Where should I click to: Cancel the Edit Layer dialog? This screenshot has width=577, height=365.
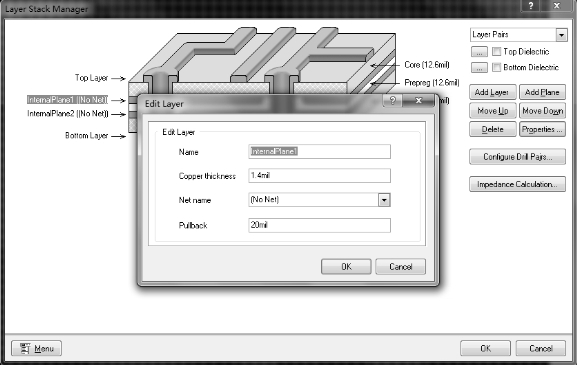coord(400,266)
